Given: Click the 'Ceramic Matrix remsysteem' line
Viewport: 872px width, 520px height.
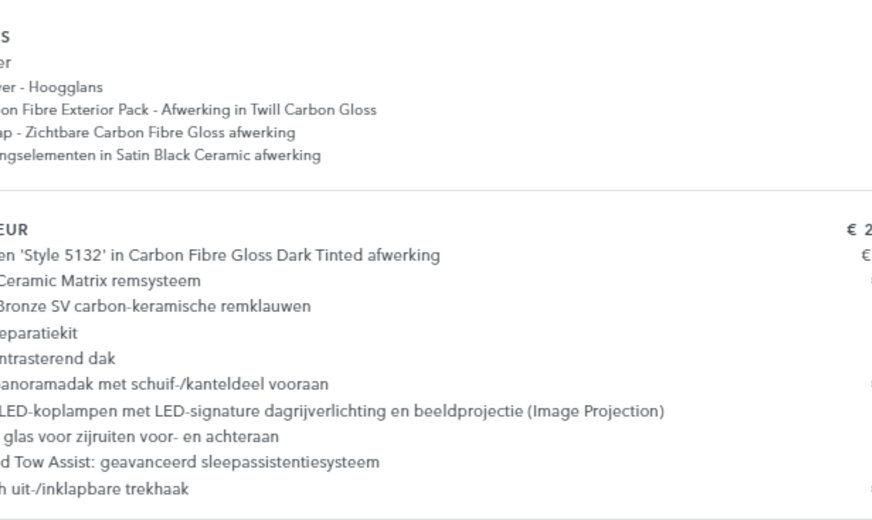Looking at the screenshot, I should (100, 281).
